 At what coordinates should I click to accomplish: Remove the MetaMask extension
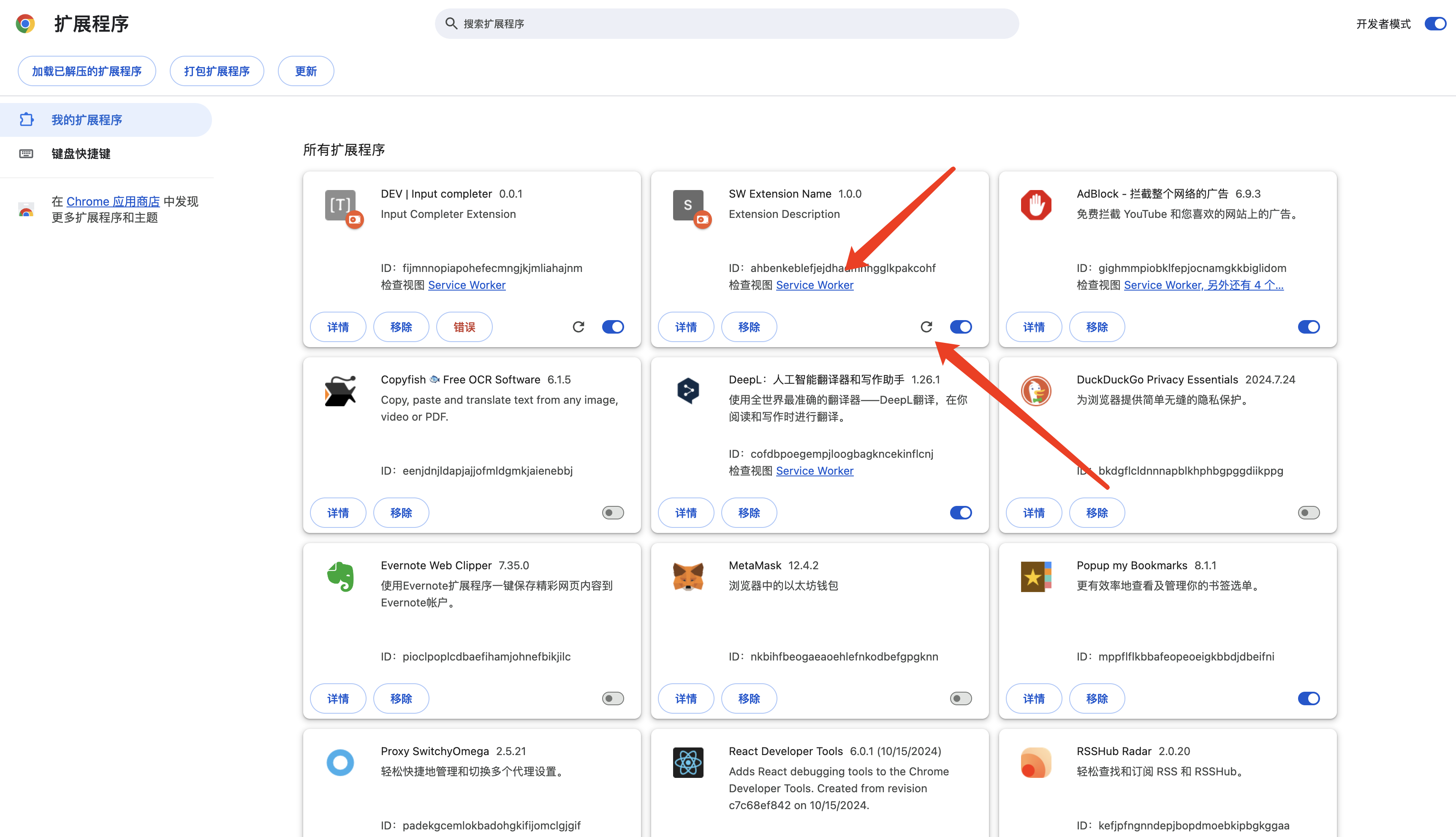coord(749,698)
